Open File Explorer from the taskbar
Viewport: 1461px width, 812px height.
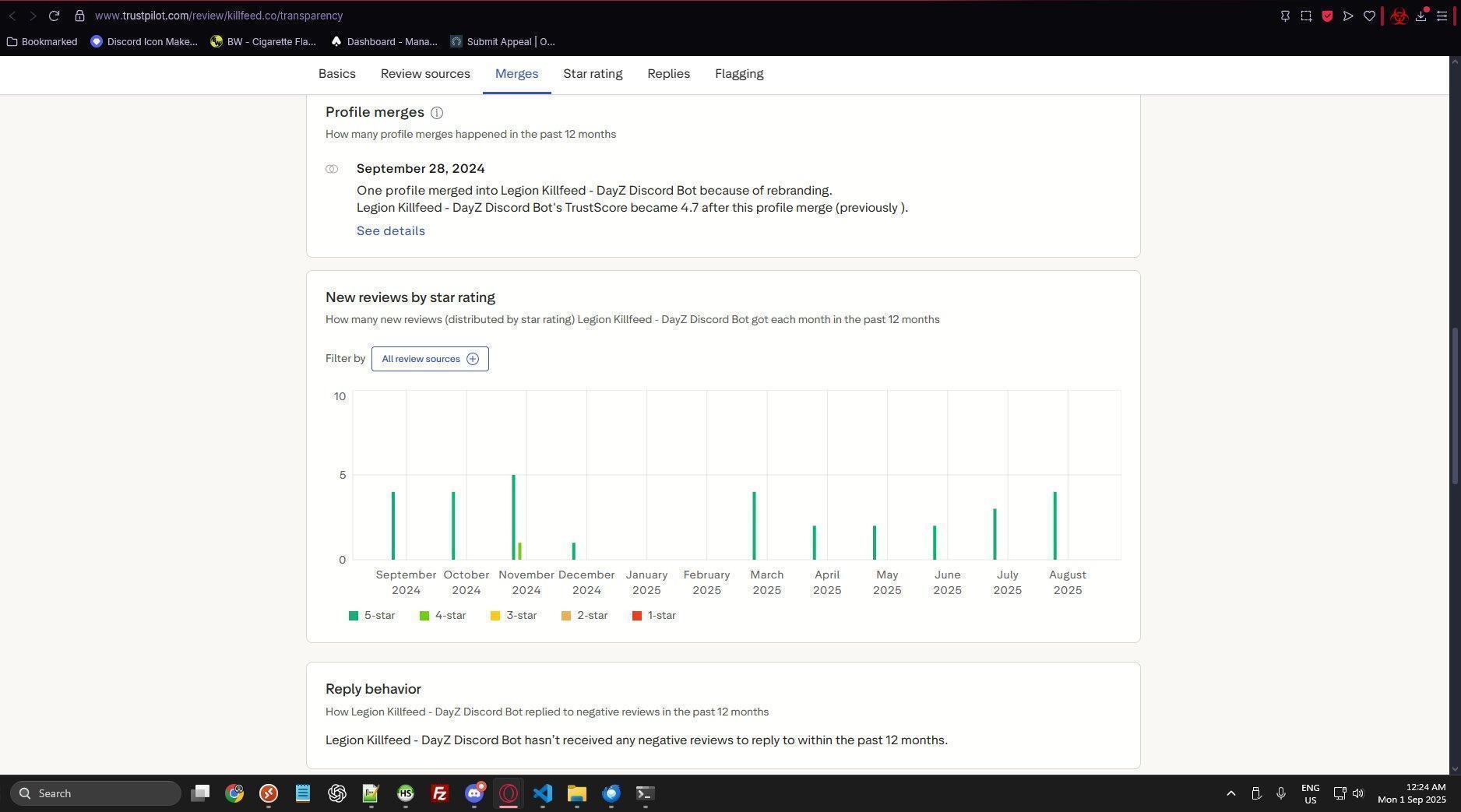pos(576,793)
